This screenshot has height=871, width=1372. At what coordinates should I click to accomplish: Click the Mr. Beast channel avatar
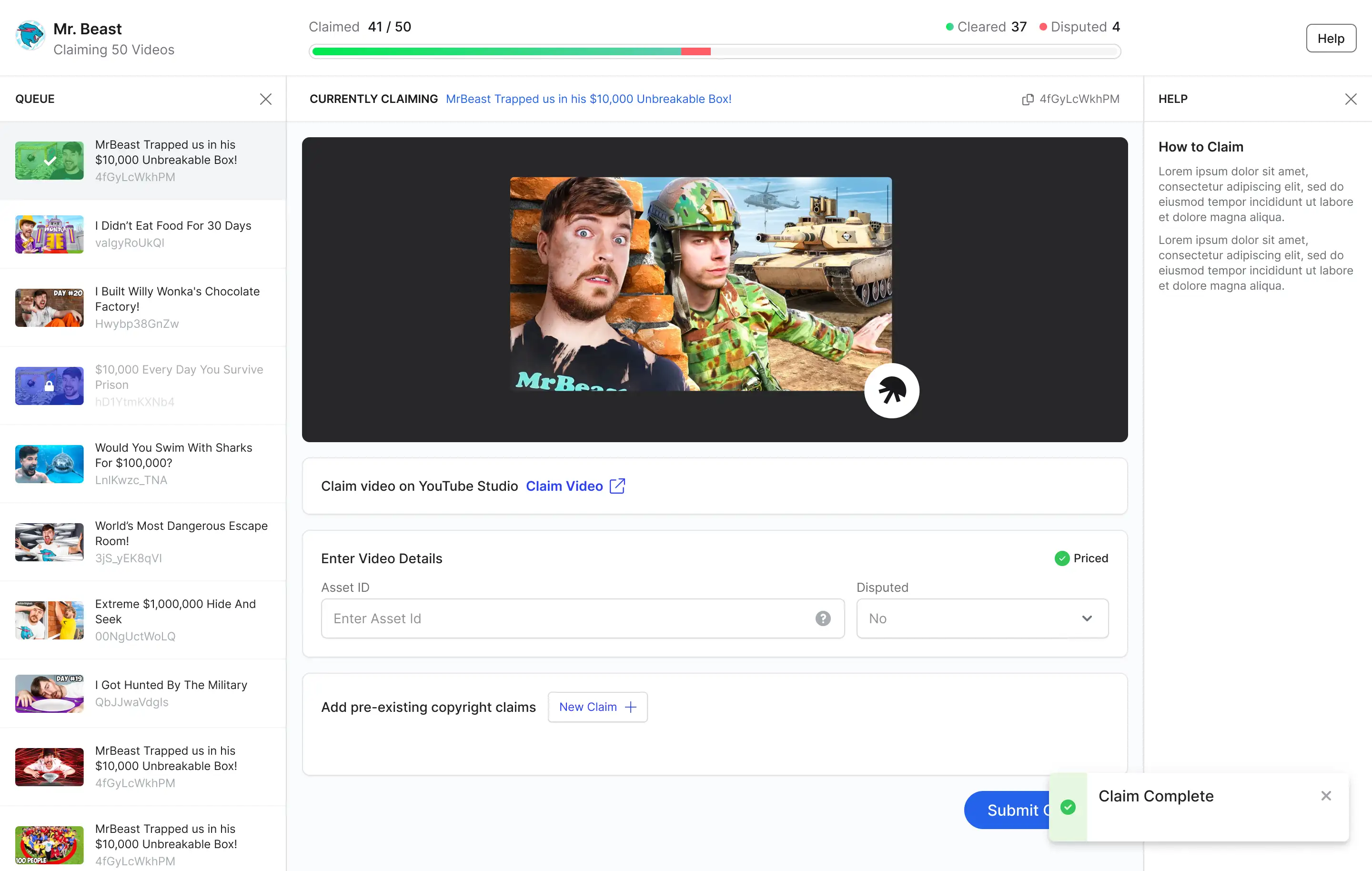click(30, 36)
